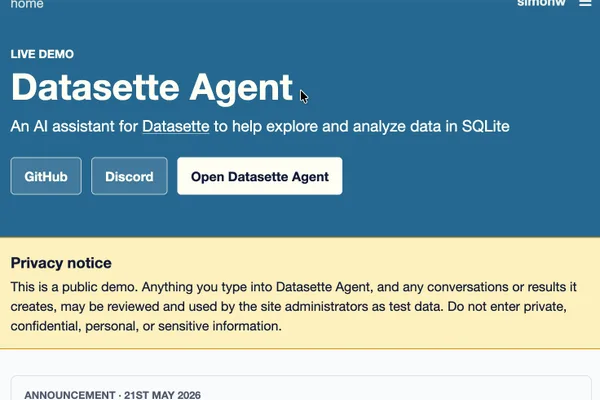600x400 pixels.
Task: Open the Discord button
Action: (x=129, y=176)
